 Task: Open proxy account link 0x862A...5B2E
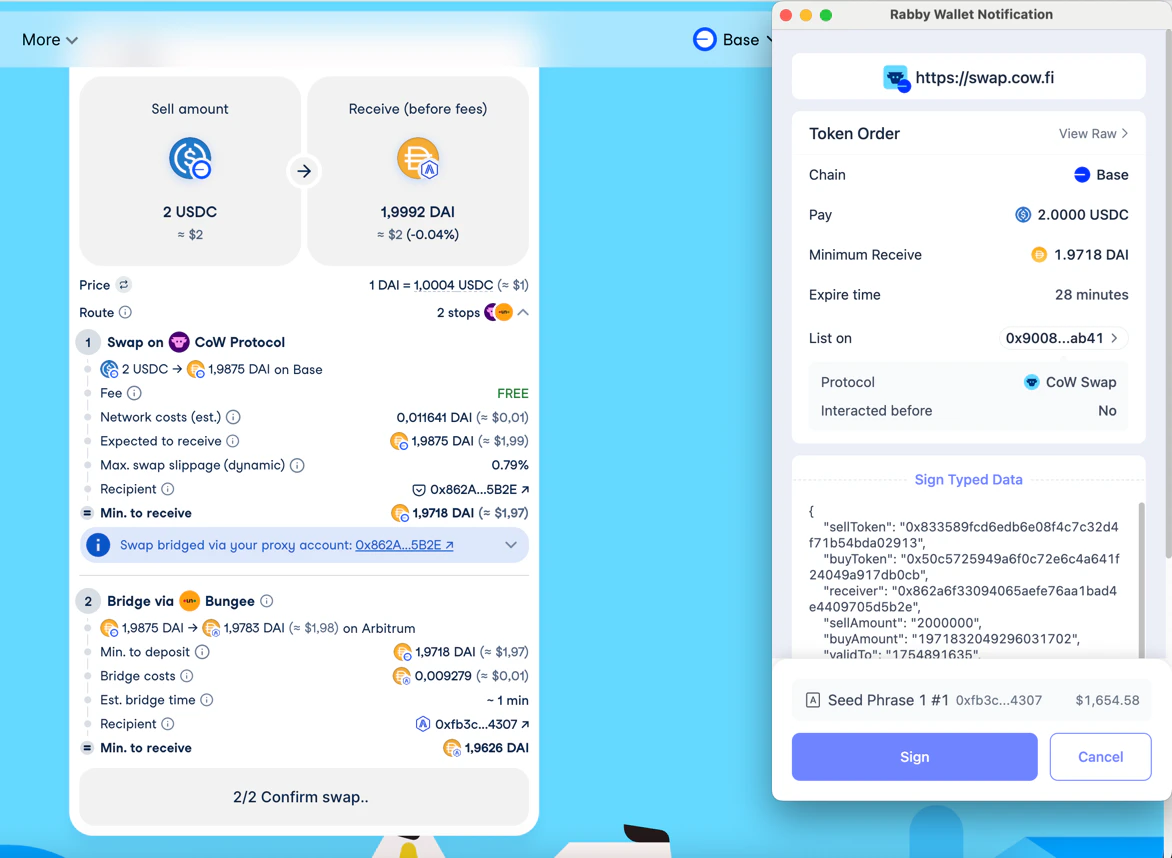pos(404,545)
